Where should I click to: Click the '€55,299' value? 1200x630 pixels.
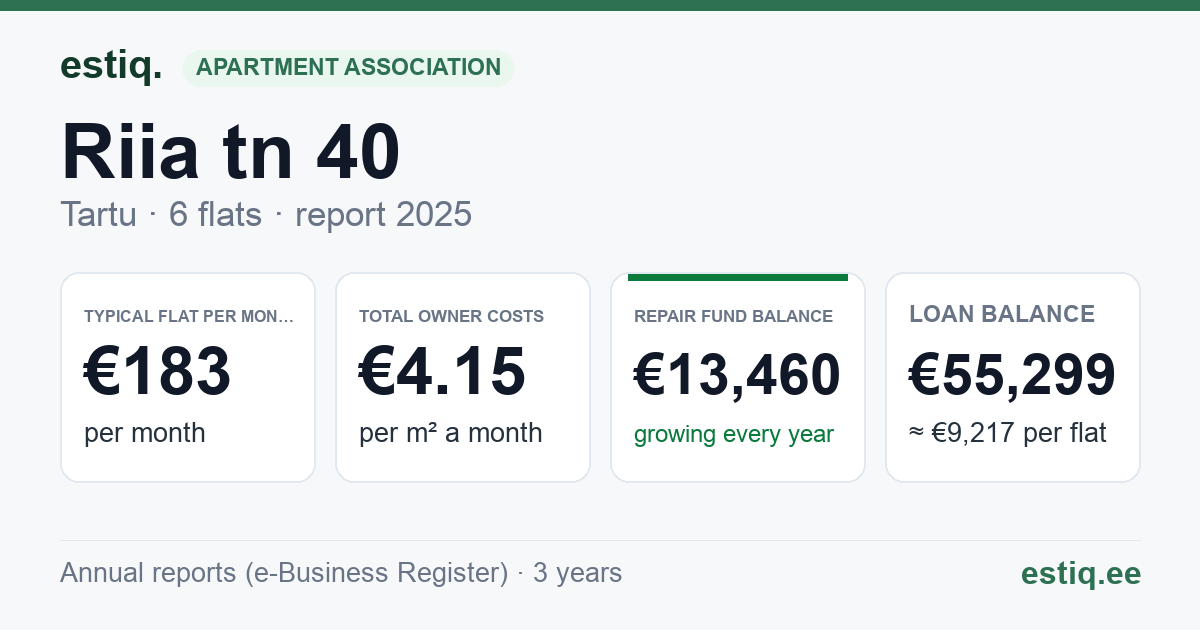[x=1012, y=376]
